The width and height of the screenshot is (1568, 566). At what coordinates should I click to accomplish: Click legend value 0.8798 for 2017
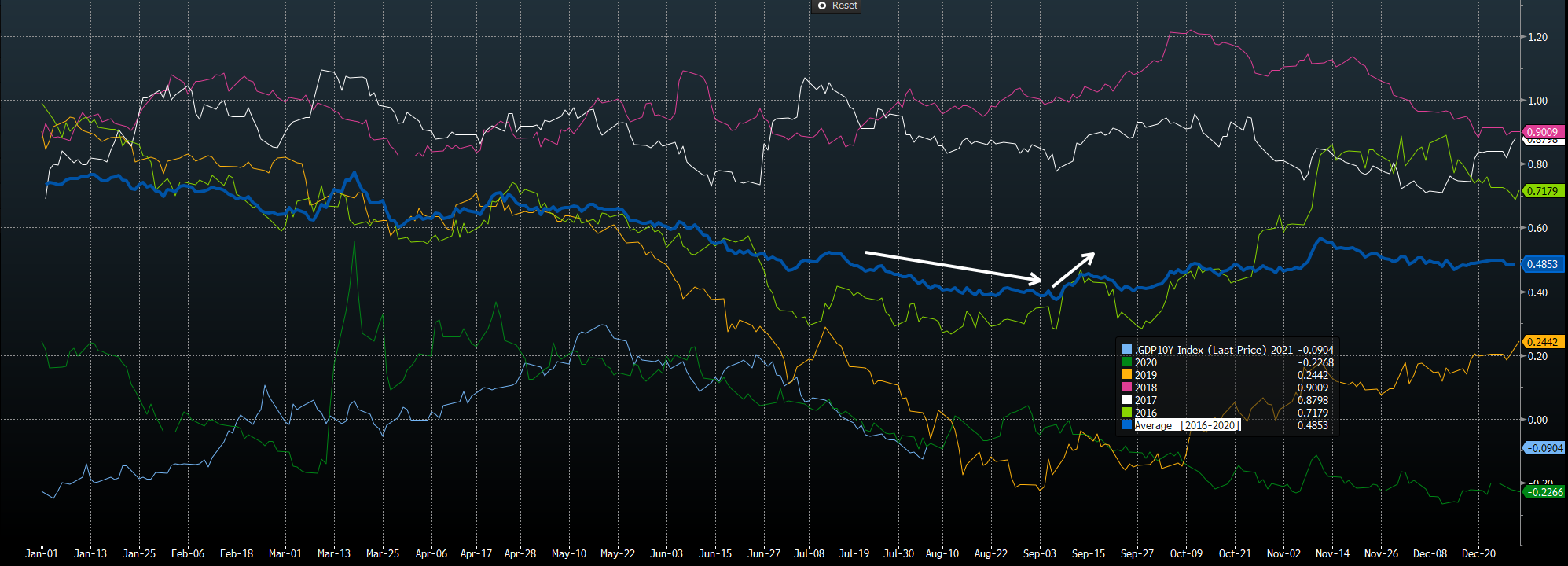pos(1313,400)
